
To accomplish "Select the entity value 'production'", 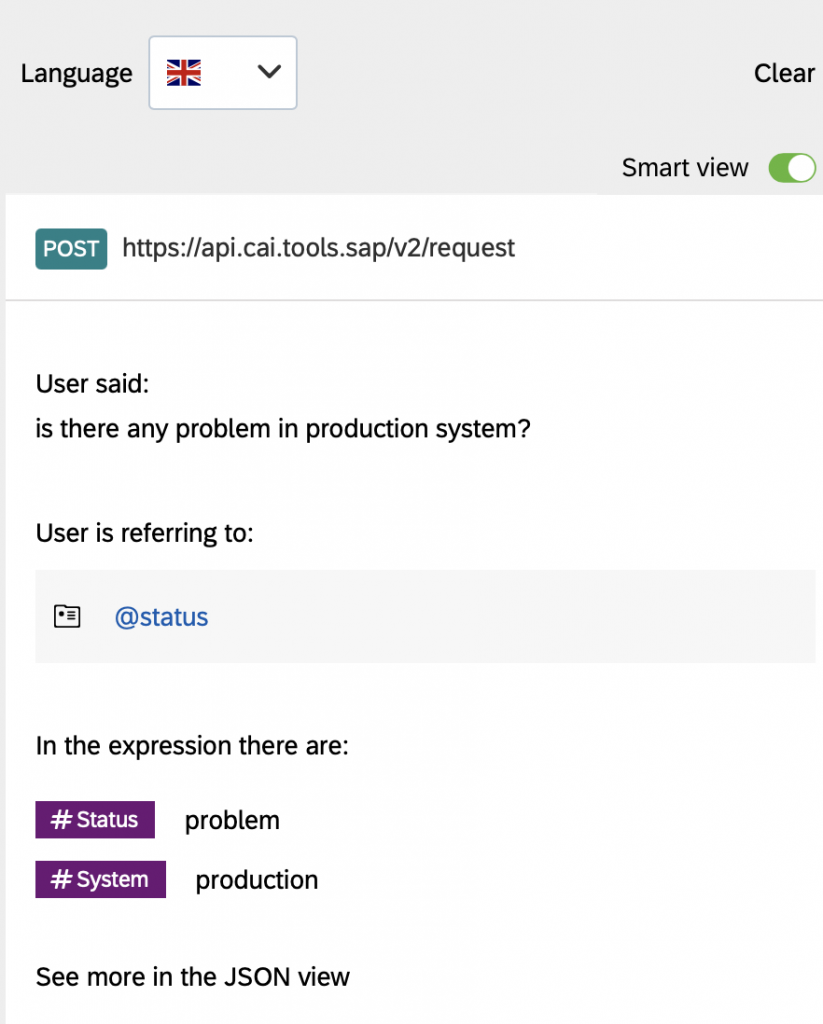I will pos(257,881).
